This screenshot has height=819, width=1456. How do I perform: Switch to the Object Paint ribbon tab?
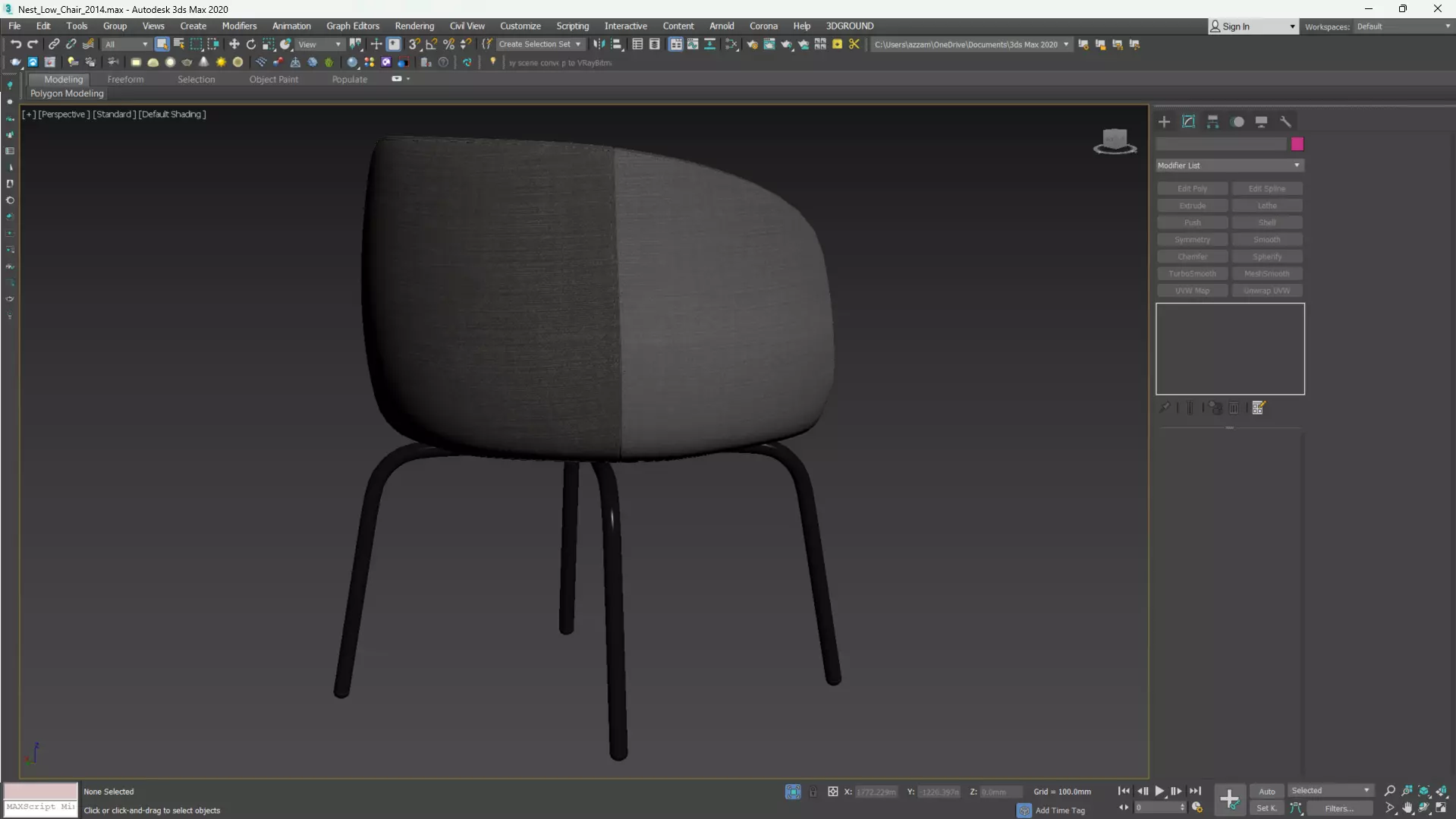tap(273, 79)
